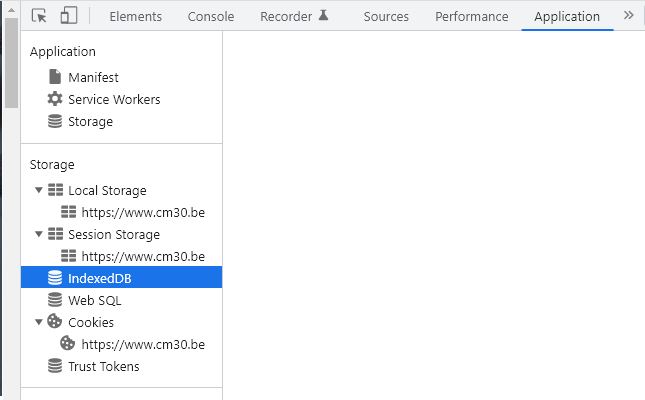Select cm30.be entry under Session Storage
The width and height of the screenshot is (645, 400).
click(x=143, y=256)
